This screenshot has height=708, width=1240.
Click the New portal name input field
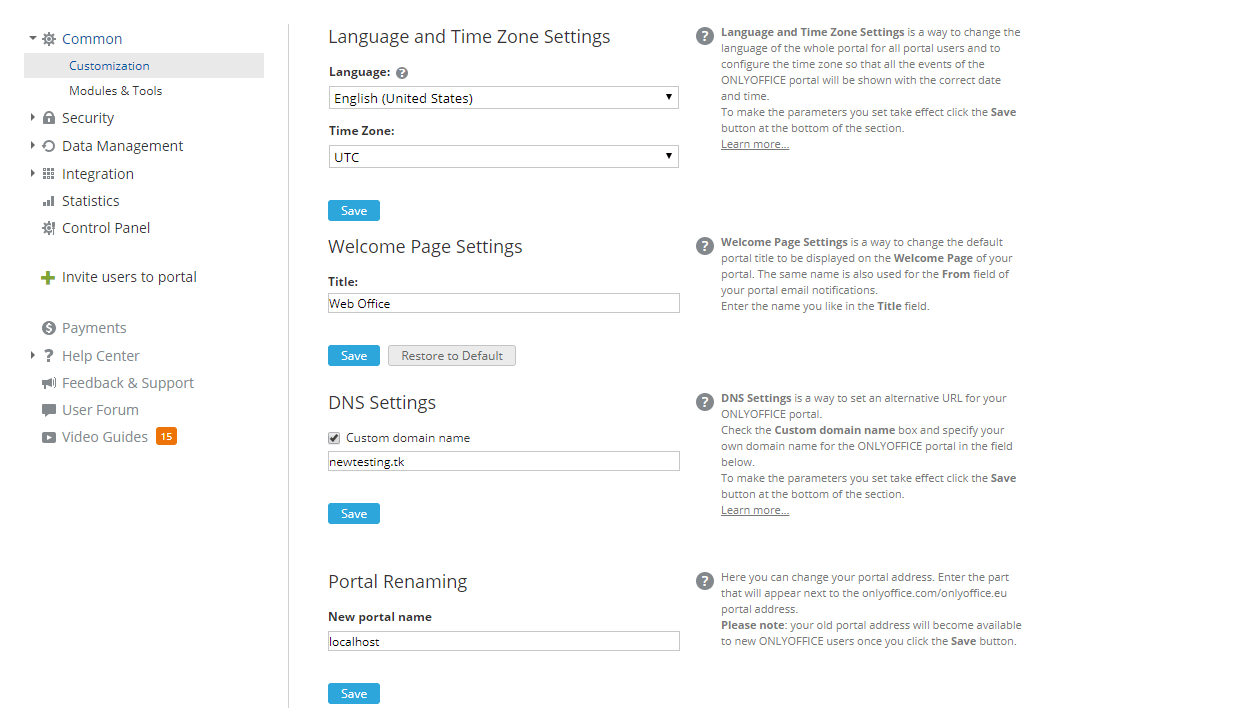[x=503, y=641]
